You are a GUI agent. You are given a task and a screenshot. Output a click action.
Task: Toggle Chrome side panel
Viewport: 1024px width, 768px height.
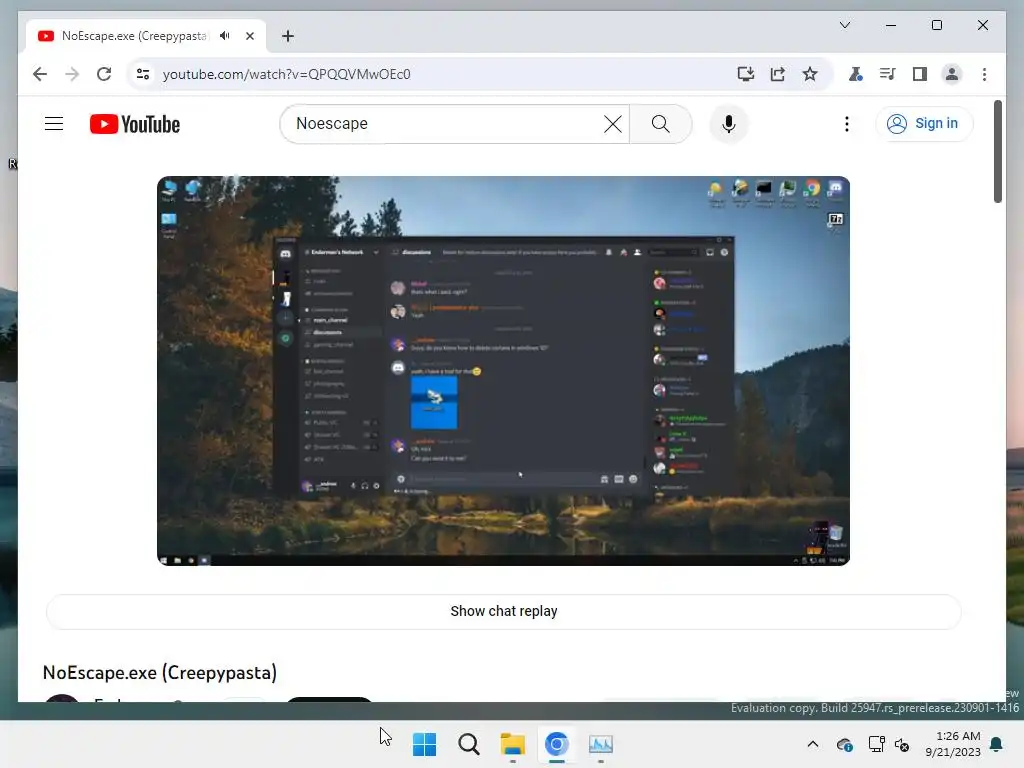point(920,74)
